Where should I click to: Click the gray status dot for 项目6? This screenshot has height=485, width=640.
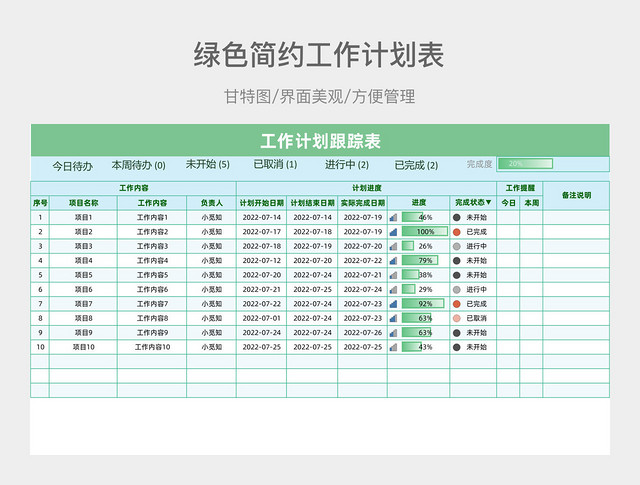[x=457, y=289]
